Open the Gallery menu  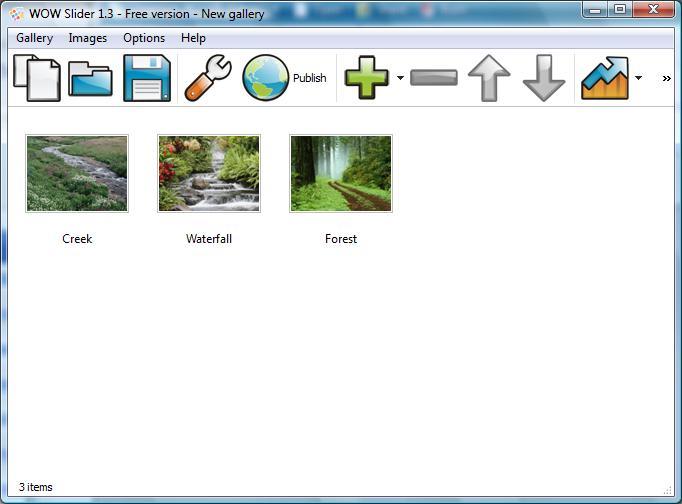click(x=34, y=38)
